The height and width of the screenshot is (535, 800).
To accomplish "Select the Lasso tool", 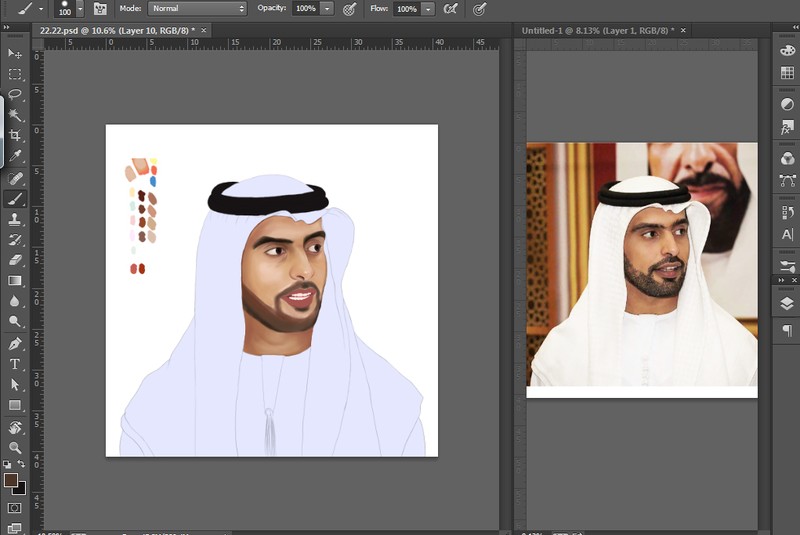I will click(15, 94).
